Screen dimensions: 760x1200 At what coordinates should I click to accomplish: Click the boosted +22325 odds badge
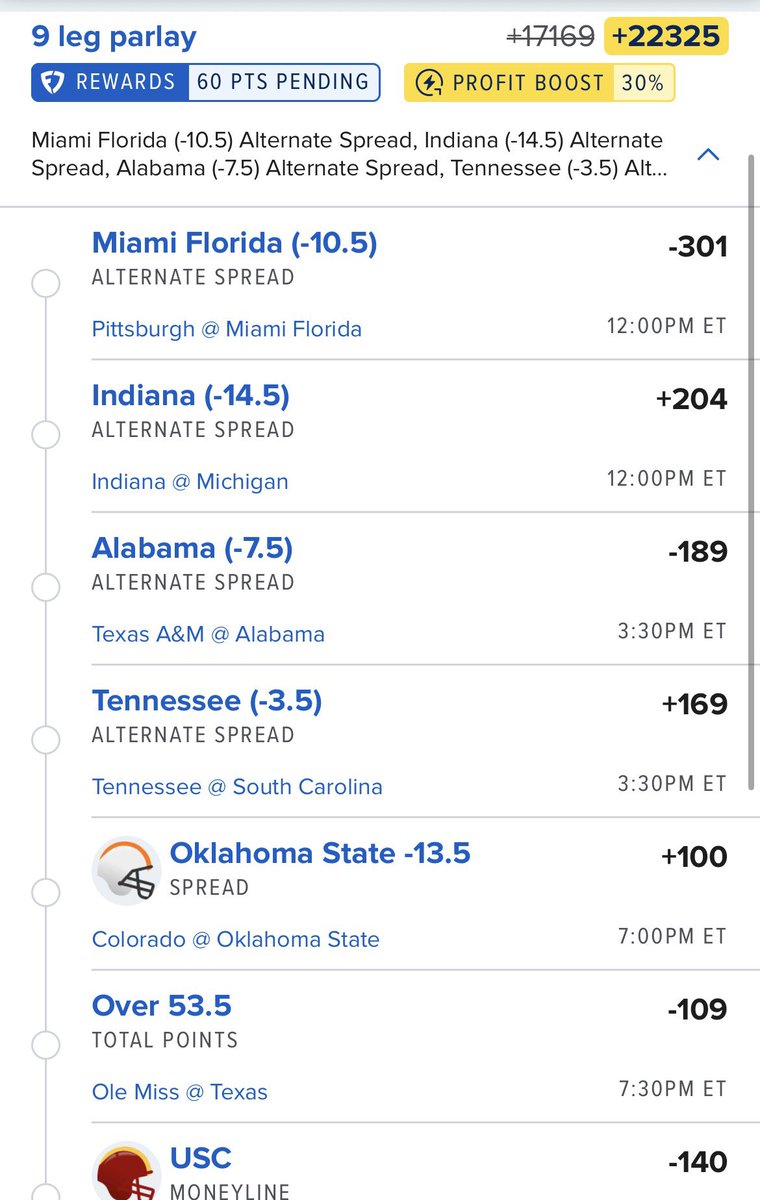[666, 37]
